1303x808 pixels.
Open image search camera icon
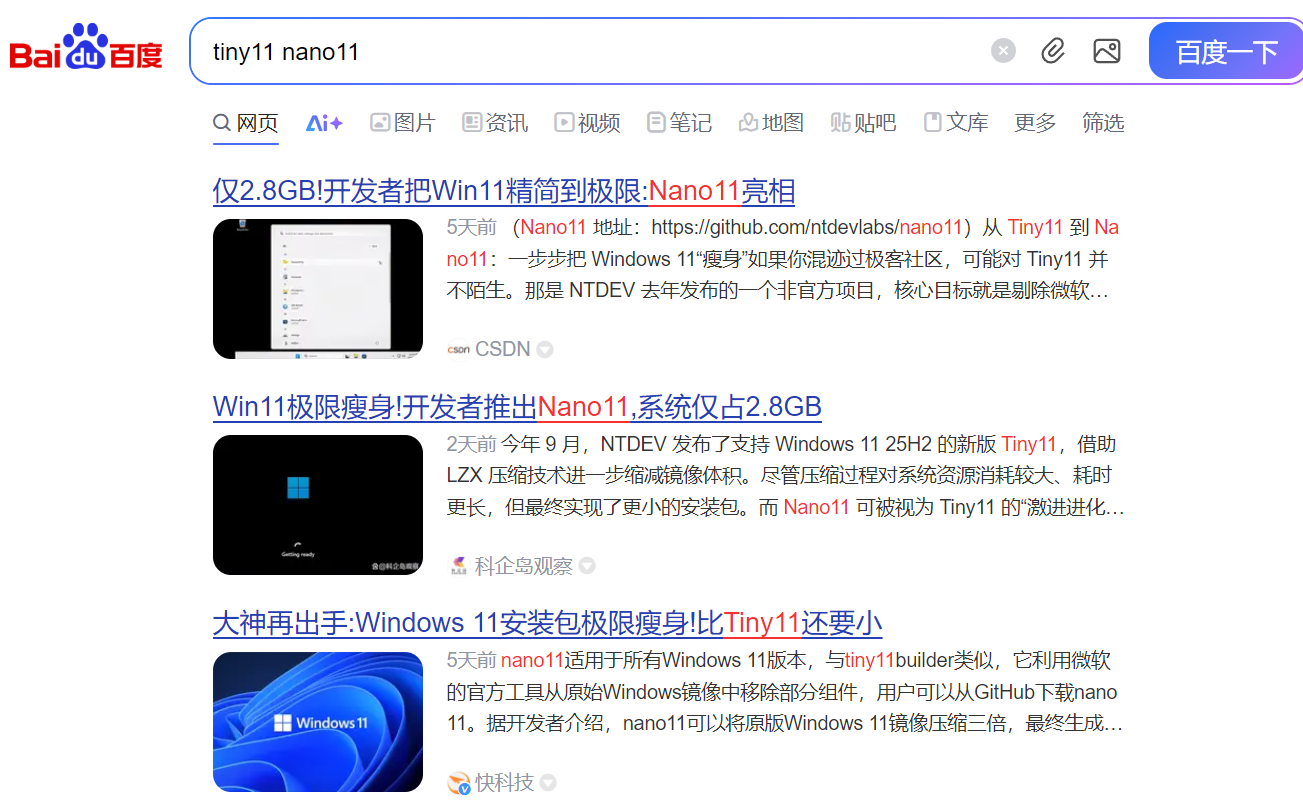[x=1107, y=51]
